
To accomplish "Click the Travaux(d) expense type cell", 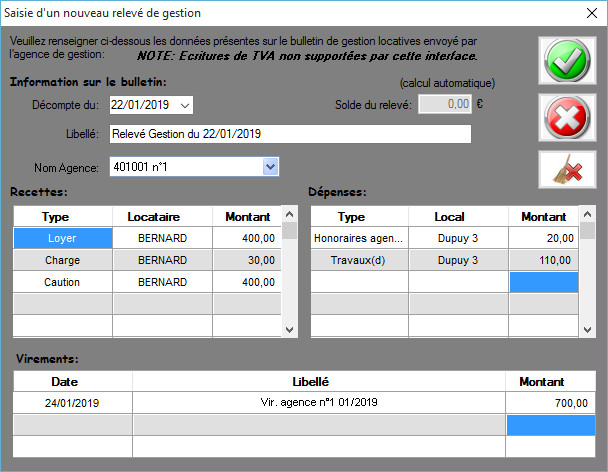I will click(359, 260).
